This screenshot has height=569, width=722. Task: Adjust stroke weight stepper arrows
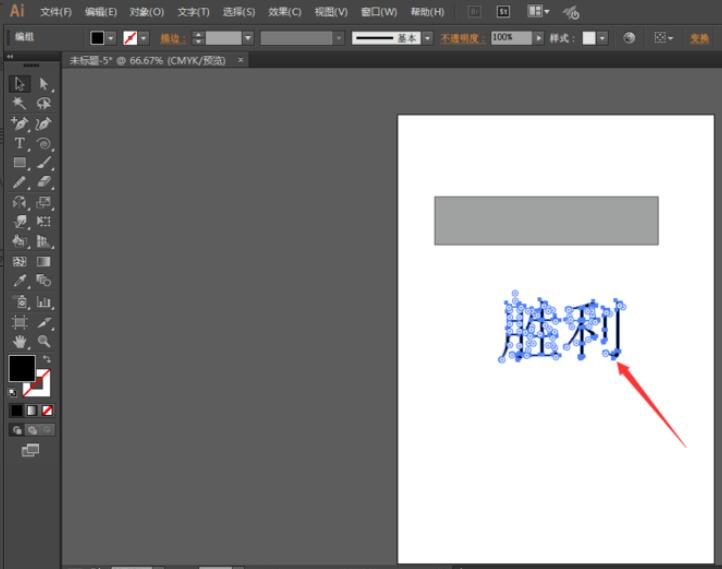pos(198,38)
